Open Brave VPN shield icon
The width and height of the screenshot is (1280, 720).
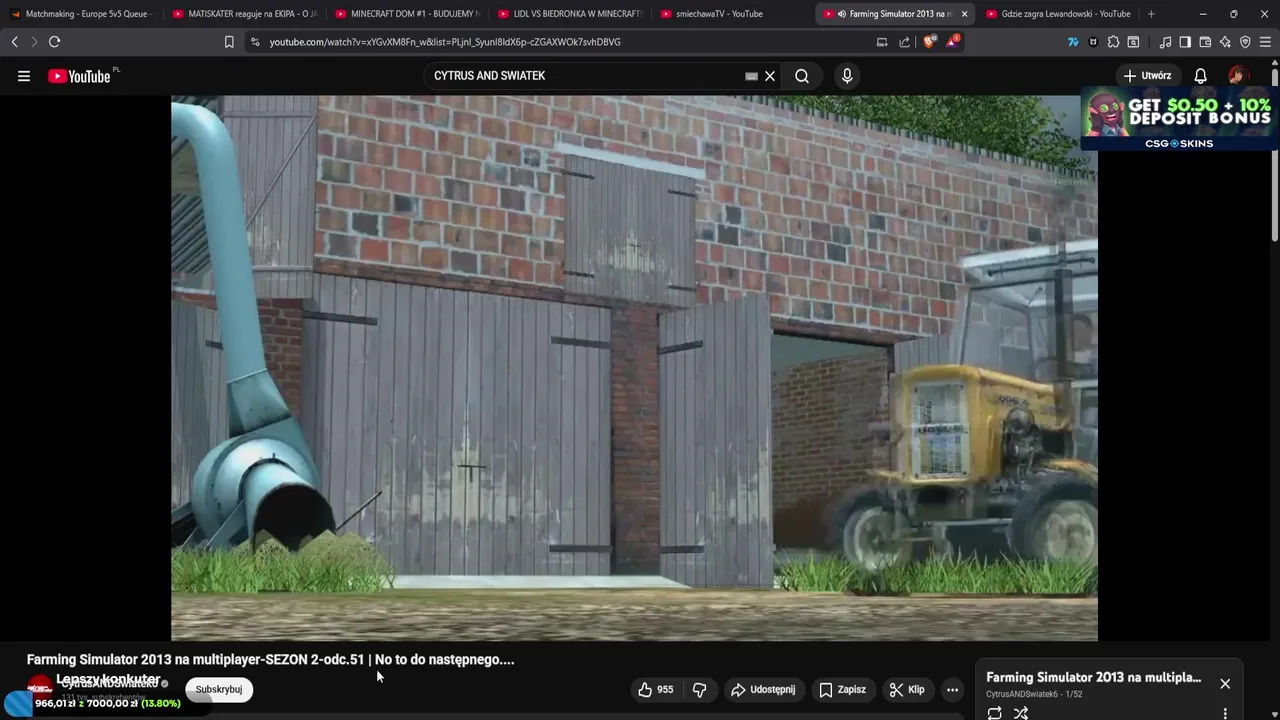click(1245, 42)
